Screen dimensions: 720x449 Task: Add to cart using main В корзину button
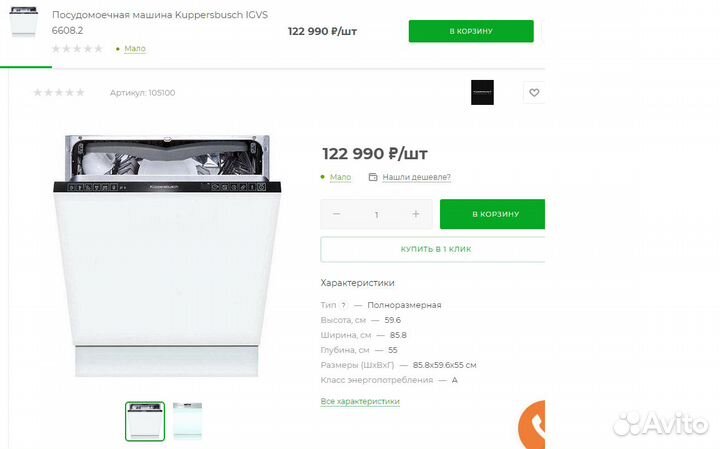pos(492,214)
